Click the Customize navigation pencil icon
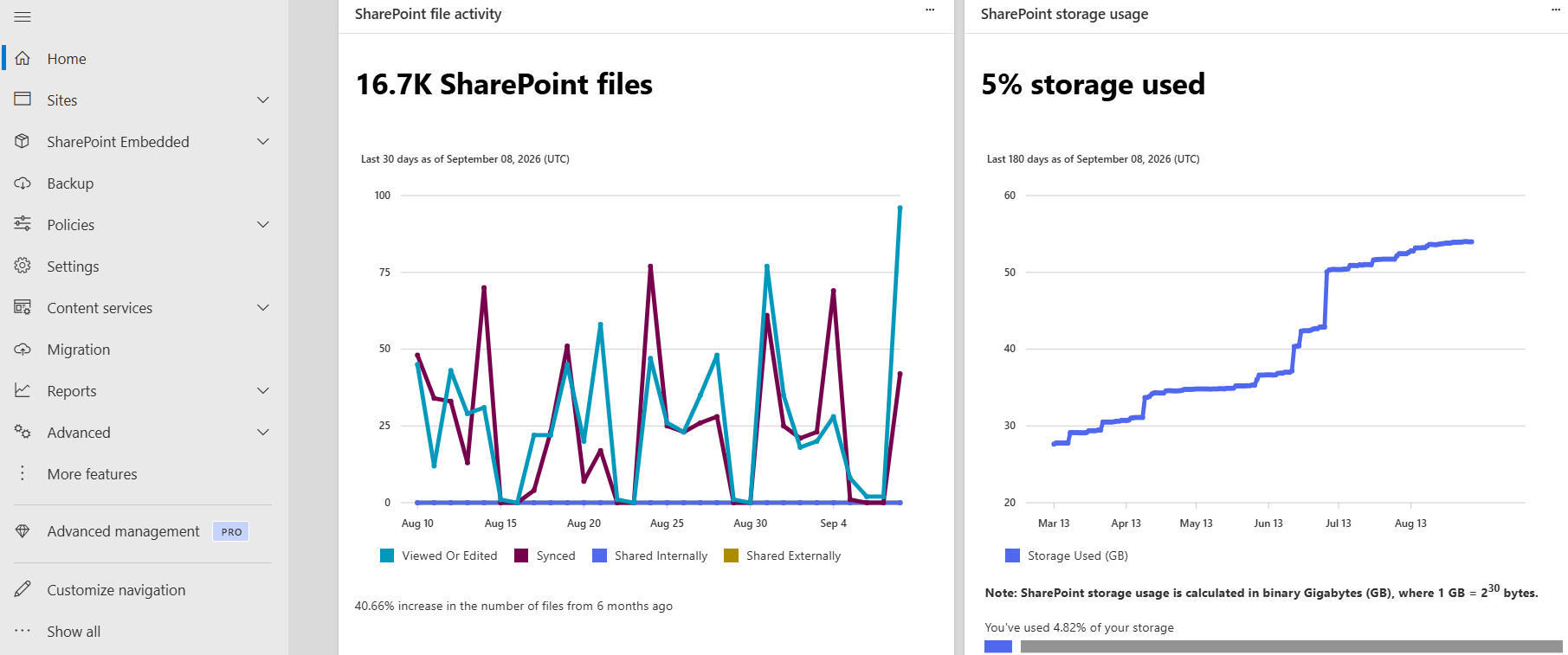 (23, 589)
